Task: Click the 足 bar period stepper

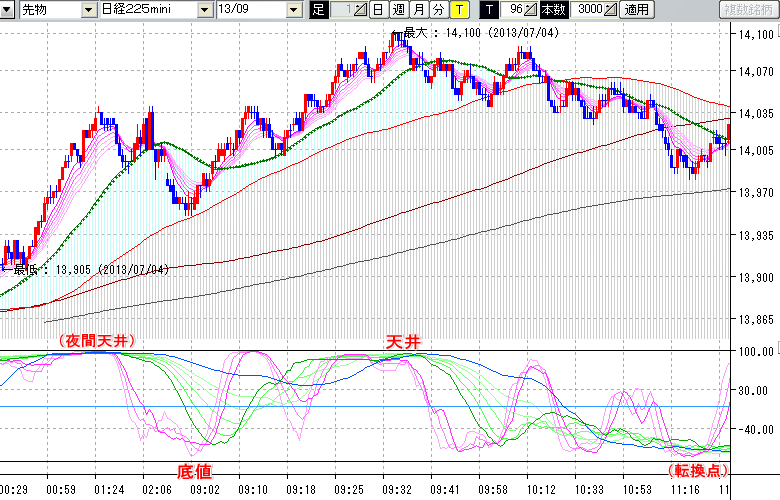Action: [359, 10]
